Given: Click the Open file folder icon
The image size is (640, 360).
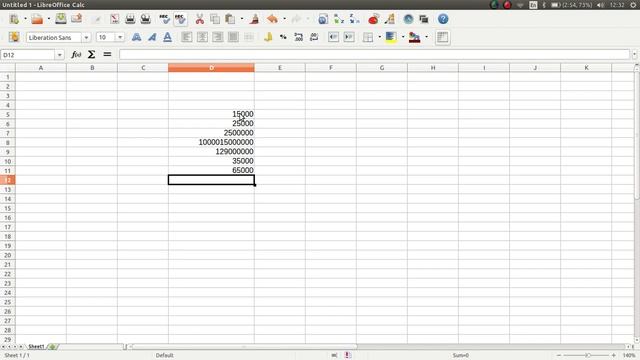Looking at the screenshot, I should 37,19.
